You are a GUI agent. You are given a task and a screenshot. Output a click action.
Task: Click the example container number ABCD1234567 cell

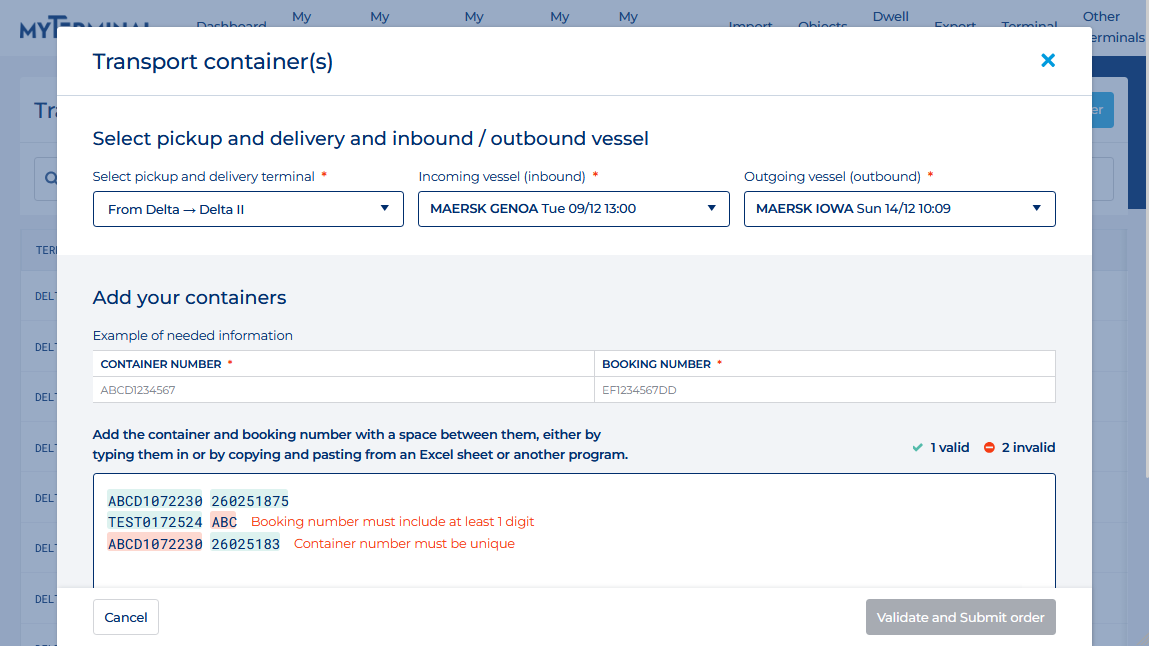[138, 390]
